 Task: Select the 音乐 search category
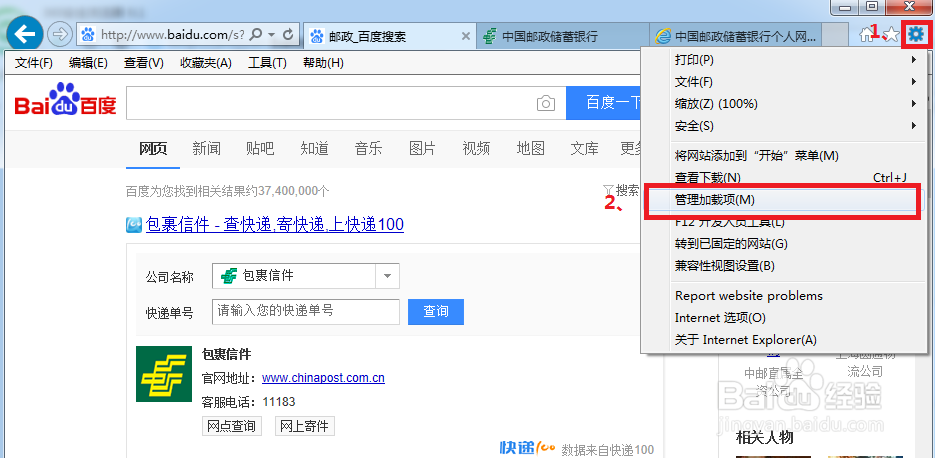(x=369, y=148)
